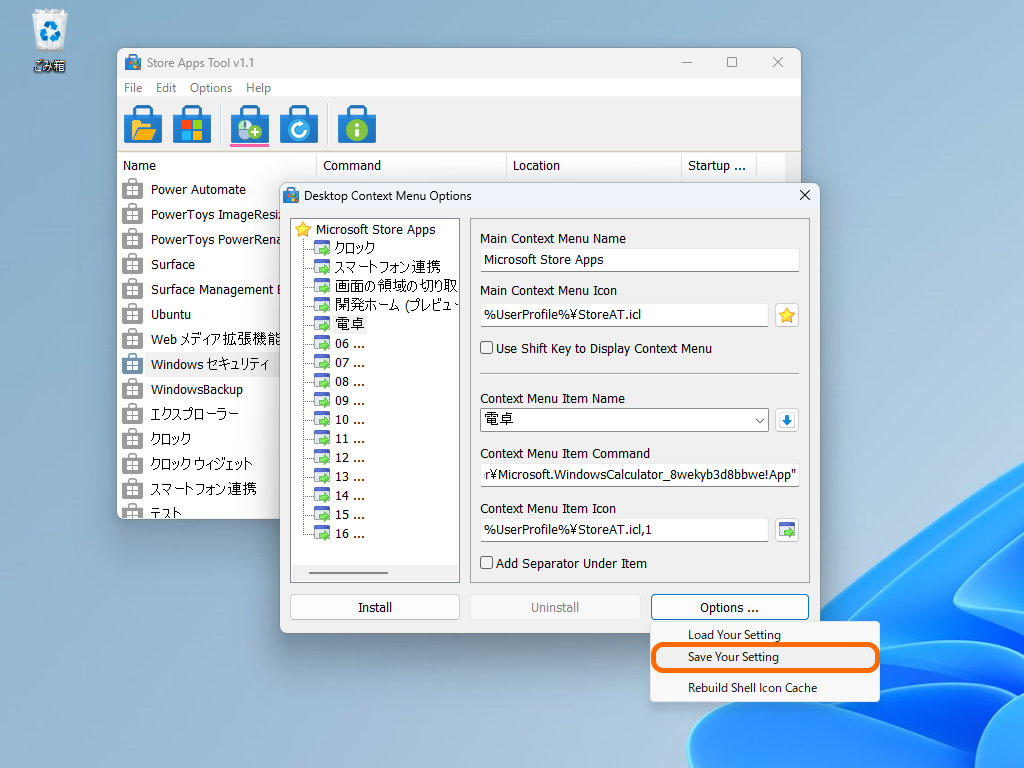Screen dimensions: 1024x768
Task: Click the Main Context Menu Icon path field
Action: (x=624, y=315)
